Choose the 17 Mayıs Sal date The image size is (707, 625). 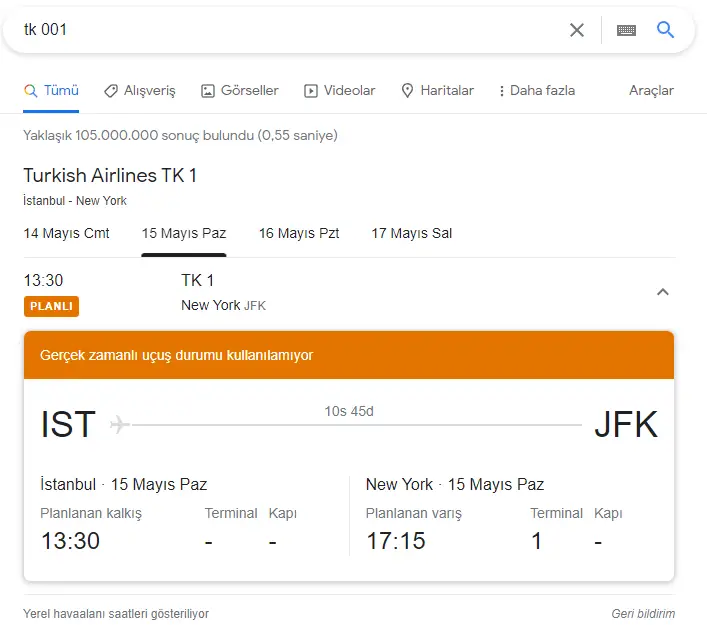click(x=411, y=233)
